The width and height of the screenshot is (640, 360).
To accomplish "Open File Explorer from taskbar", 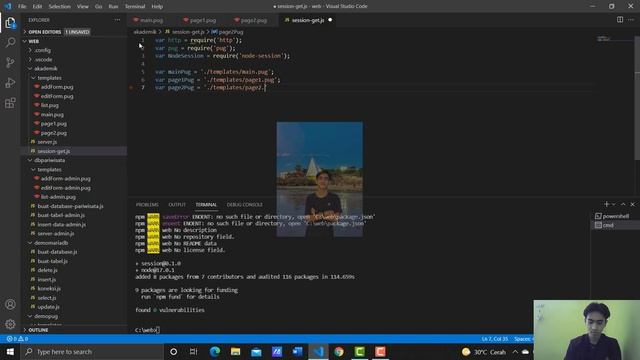I will pyautogui.click(x=236, y=351).
